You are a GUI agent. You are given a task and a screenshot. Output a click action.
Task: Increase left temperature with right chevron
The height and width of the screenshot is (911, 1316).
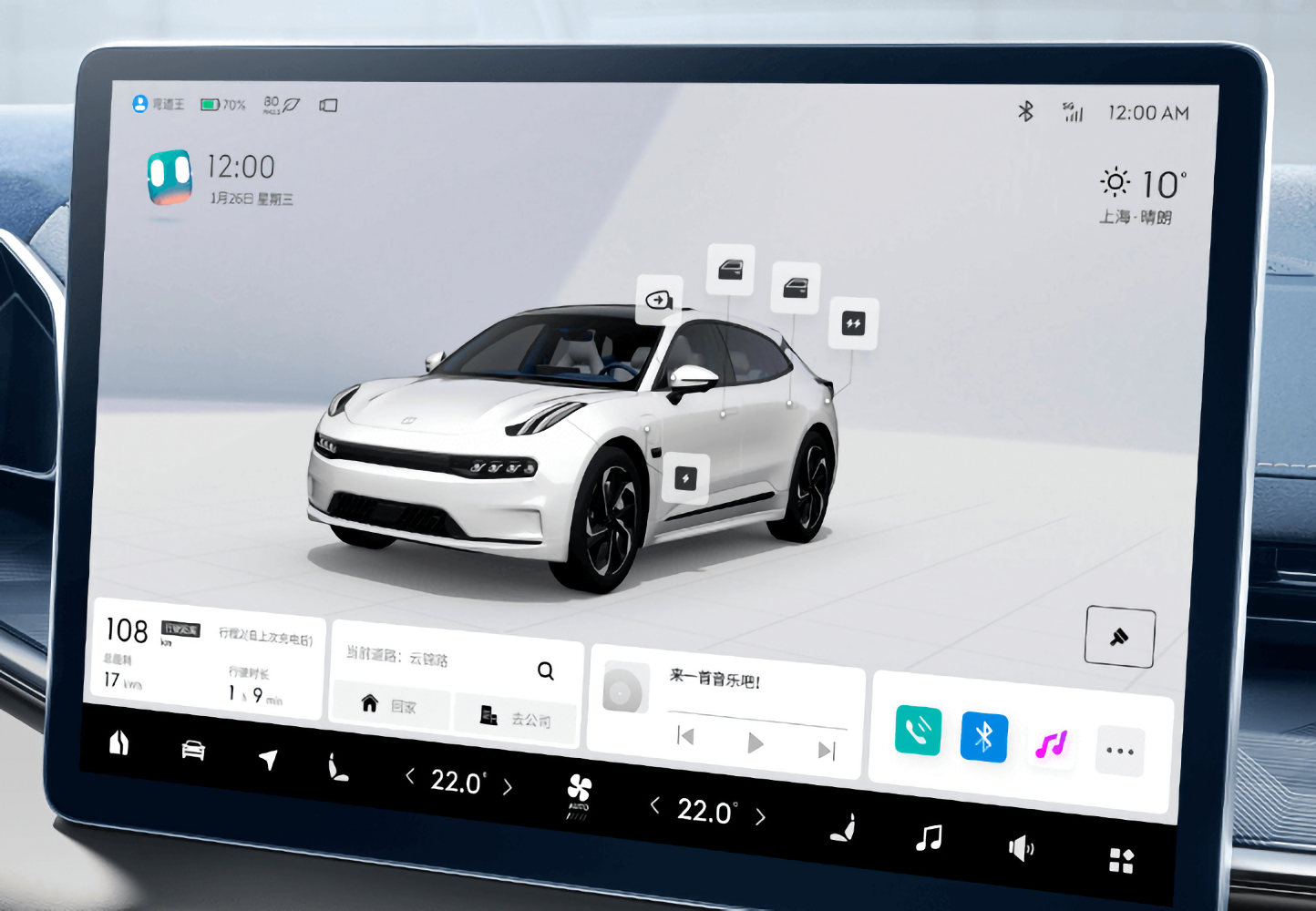tap(508, 787)
